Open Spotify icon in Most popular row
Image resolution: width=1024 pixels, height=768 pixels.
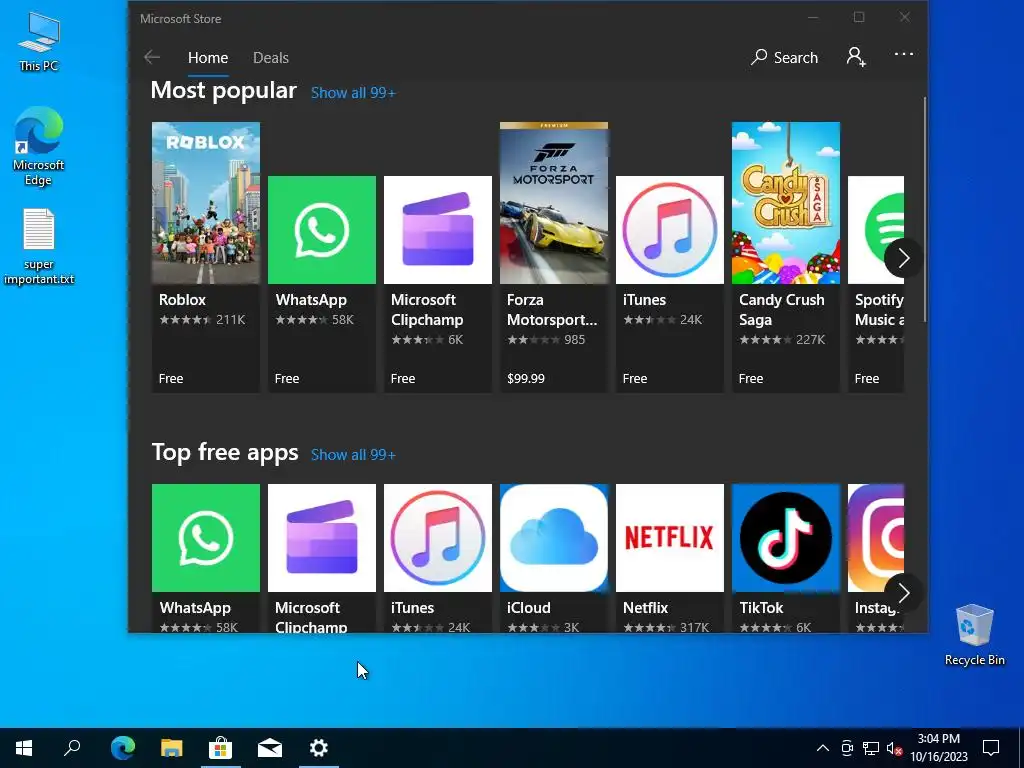pyautogui.click(x=876, y=230)
